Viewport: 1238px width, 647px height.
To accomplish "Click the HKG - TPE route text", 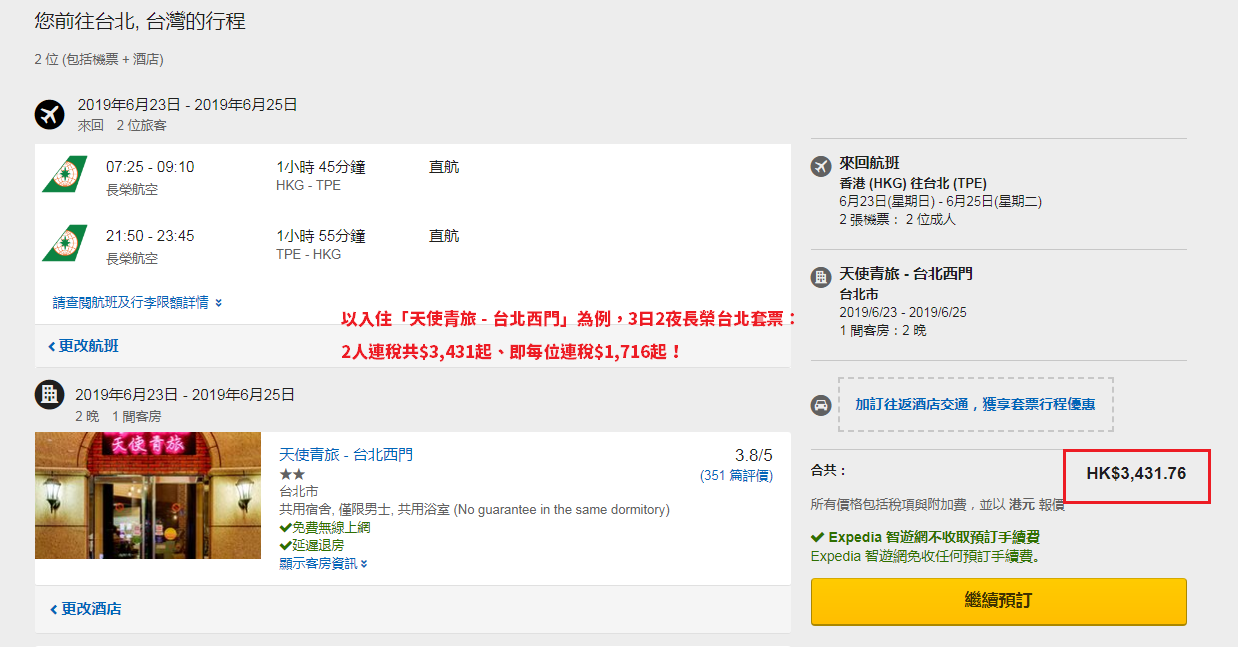I will 308,186.
